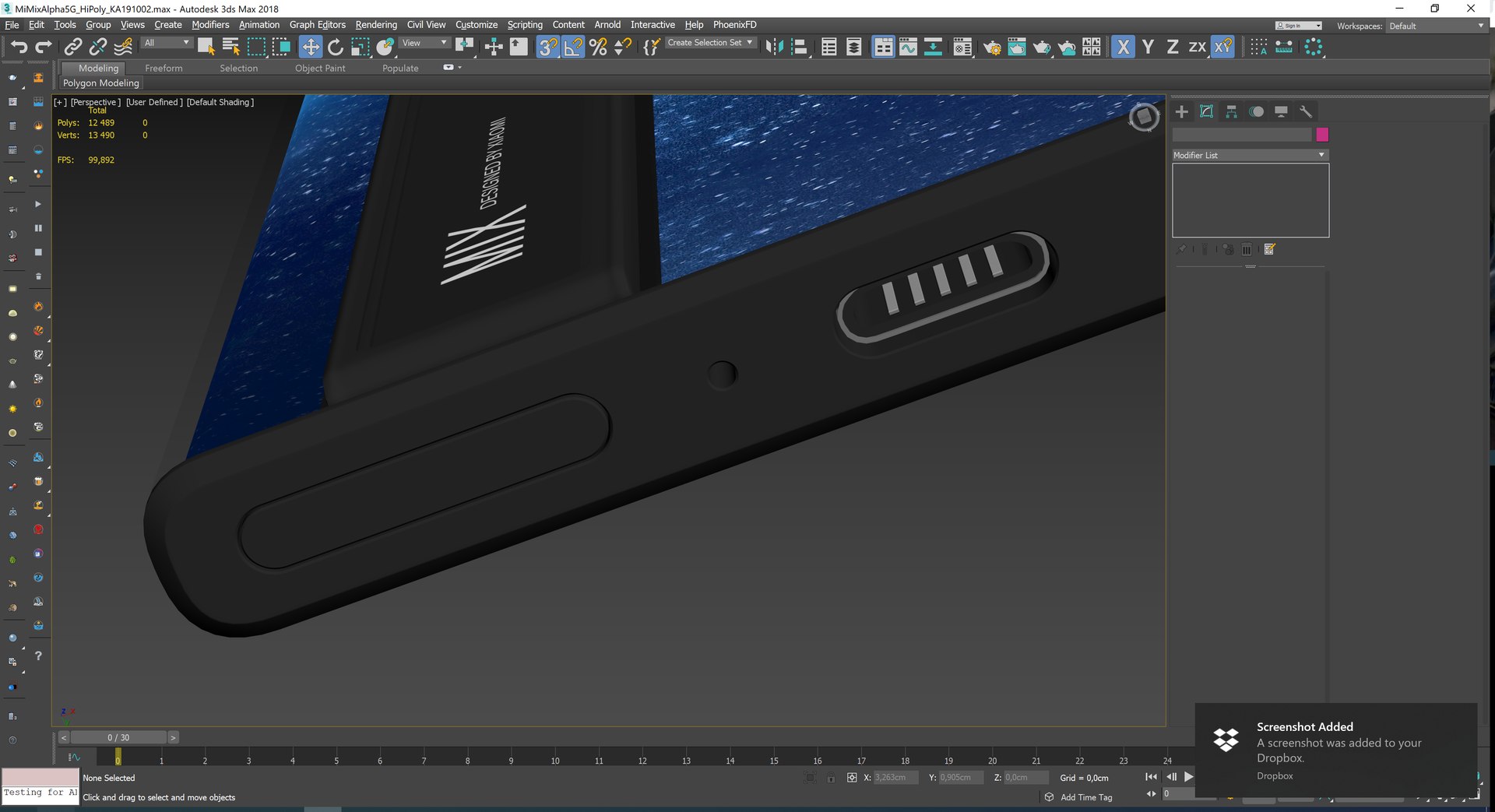Toggle 3D Snaps on the toolbar
Screen dimensions: 1495x812
(548, 47)
